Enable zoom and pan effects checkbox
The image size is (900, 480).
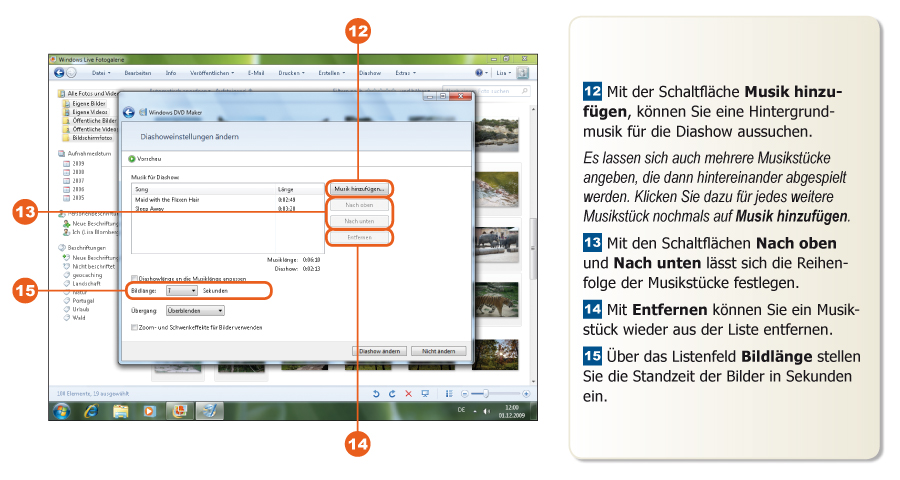click(135, 326)
